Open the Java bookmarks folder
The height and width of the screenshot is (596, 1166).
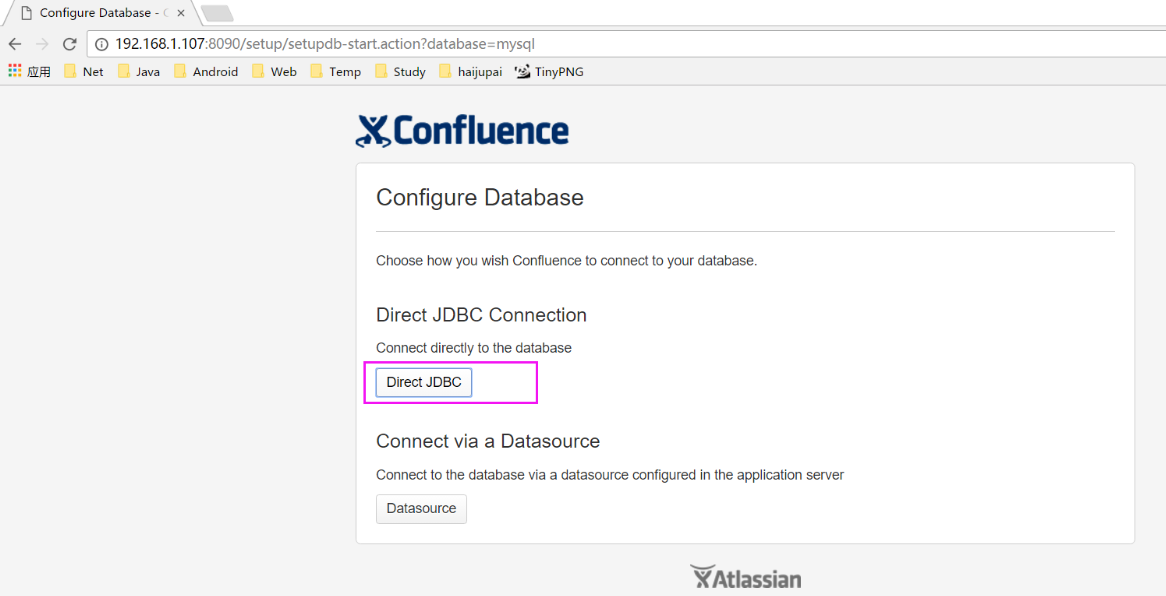tap(139, 71)
